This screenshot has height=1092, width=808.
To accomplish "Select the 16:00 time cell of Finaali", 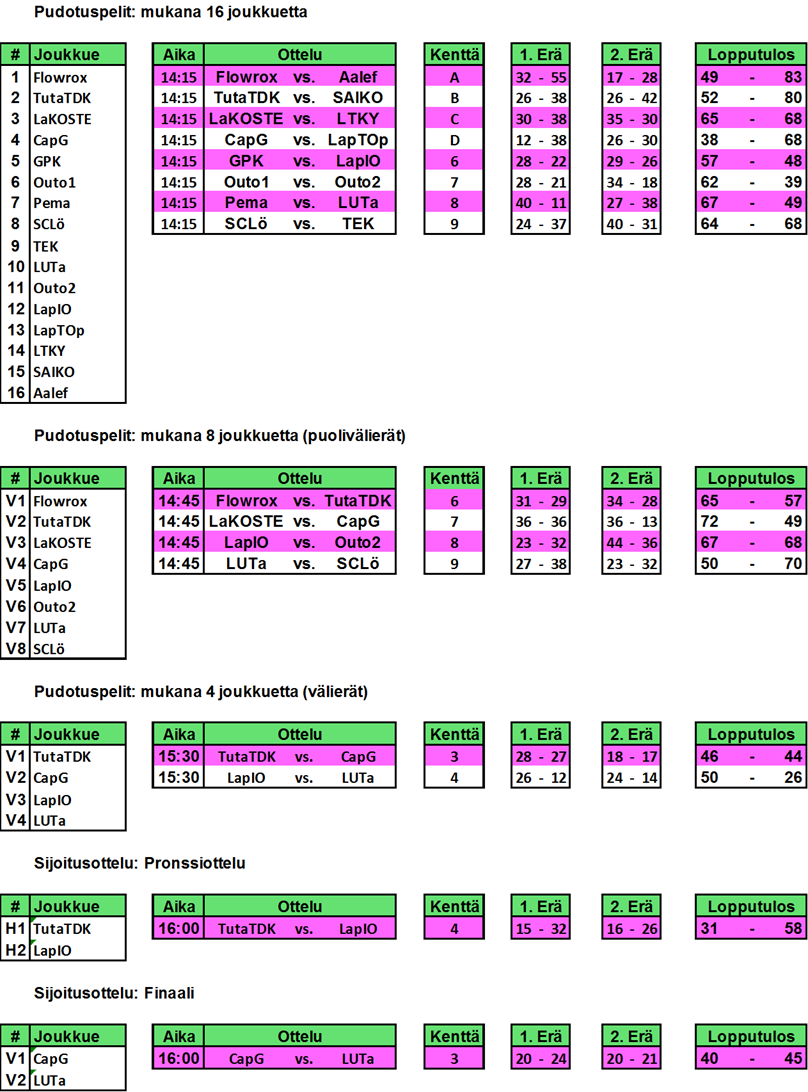I will [x=179, y=1059].
